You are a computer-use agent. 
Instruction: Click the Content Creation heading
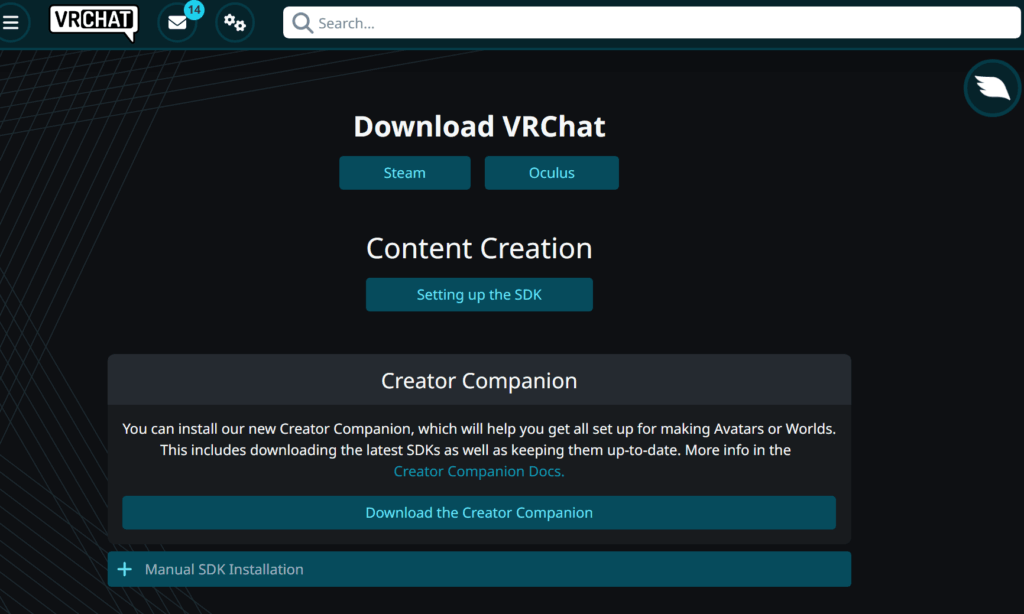pos(479,248)
